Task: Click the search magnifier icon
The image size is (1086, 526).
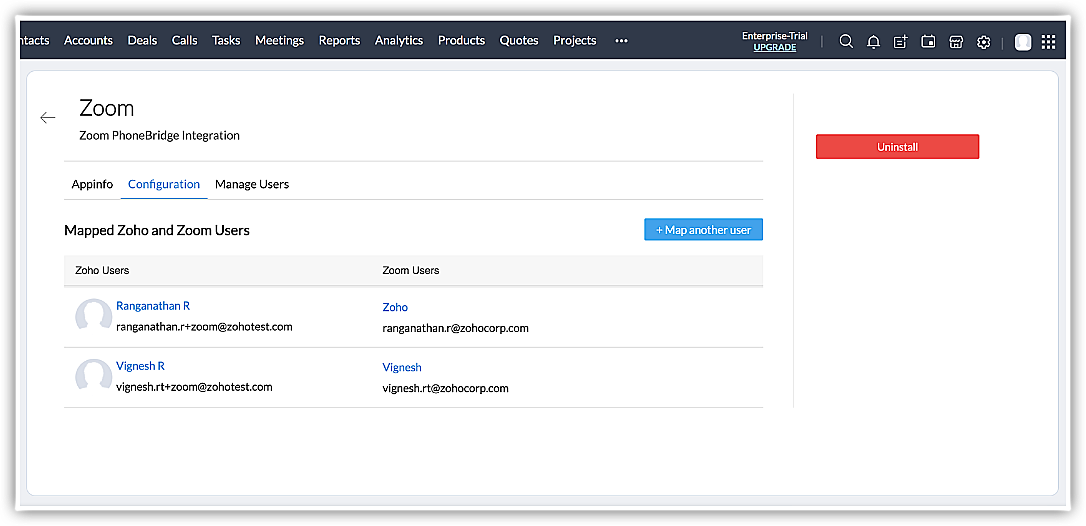Action: [x=846, y=42]
